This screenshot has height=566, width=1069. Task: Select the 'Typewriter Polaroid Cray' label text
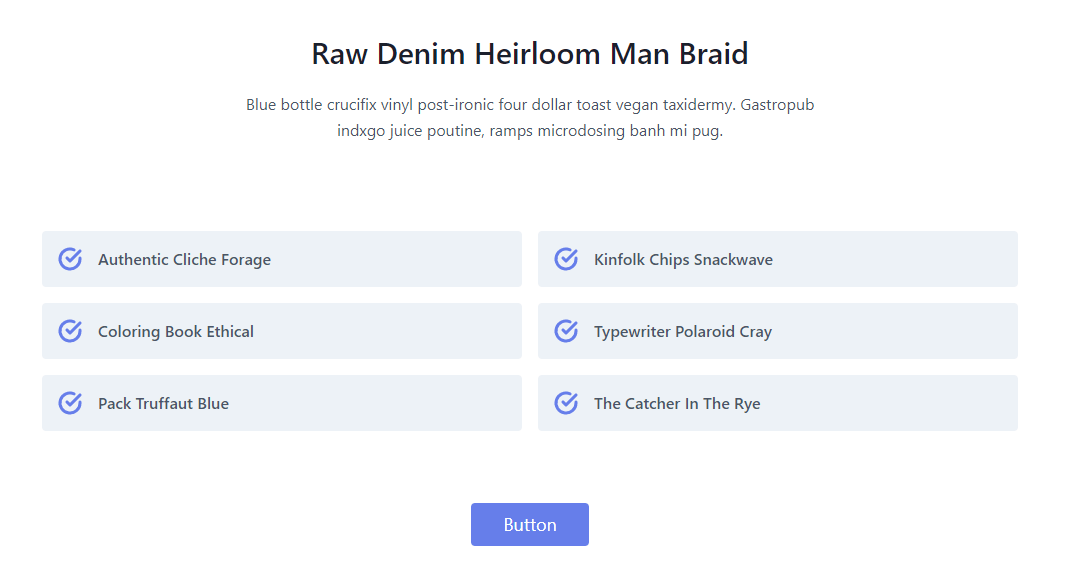click(683, 332)
